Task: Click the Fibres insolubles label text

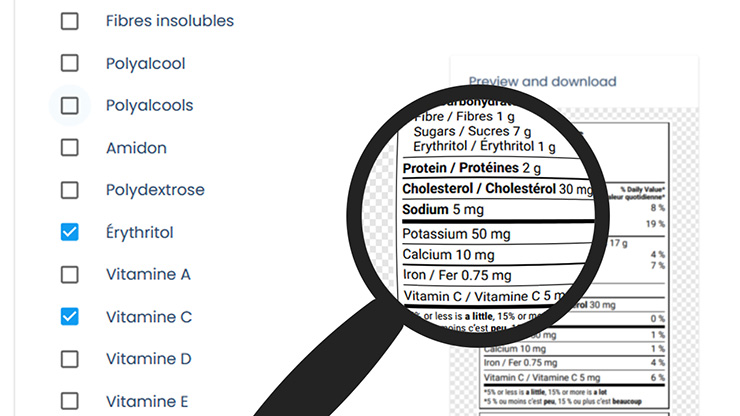Action: click(x=170, y=21)
